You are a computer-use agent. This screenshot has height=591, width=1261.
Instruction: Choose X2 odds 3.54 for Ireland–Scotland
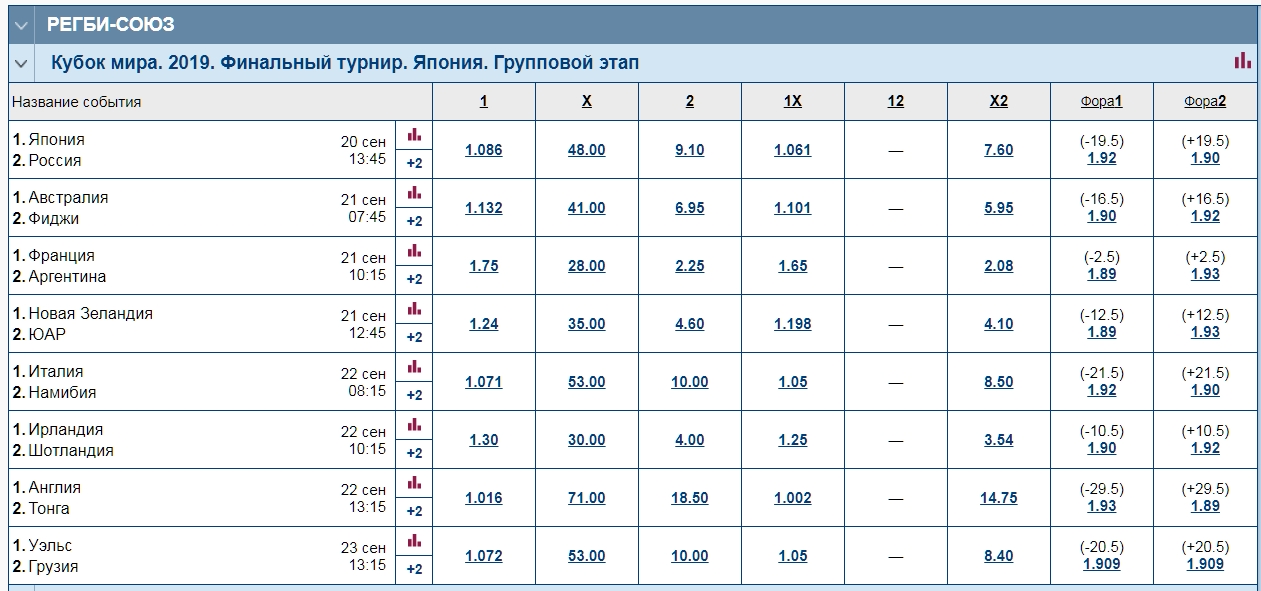[x=998, y=440]
